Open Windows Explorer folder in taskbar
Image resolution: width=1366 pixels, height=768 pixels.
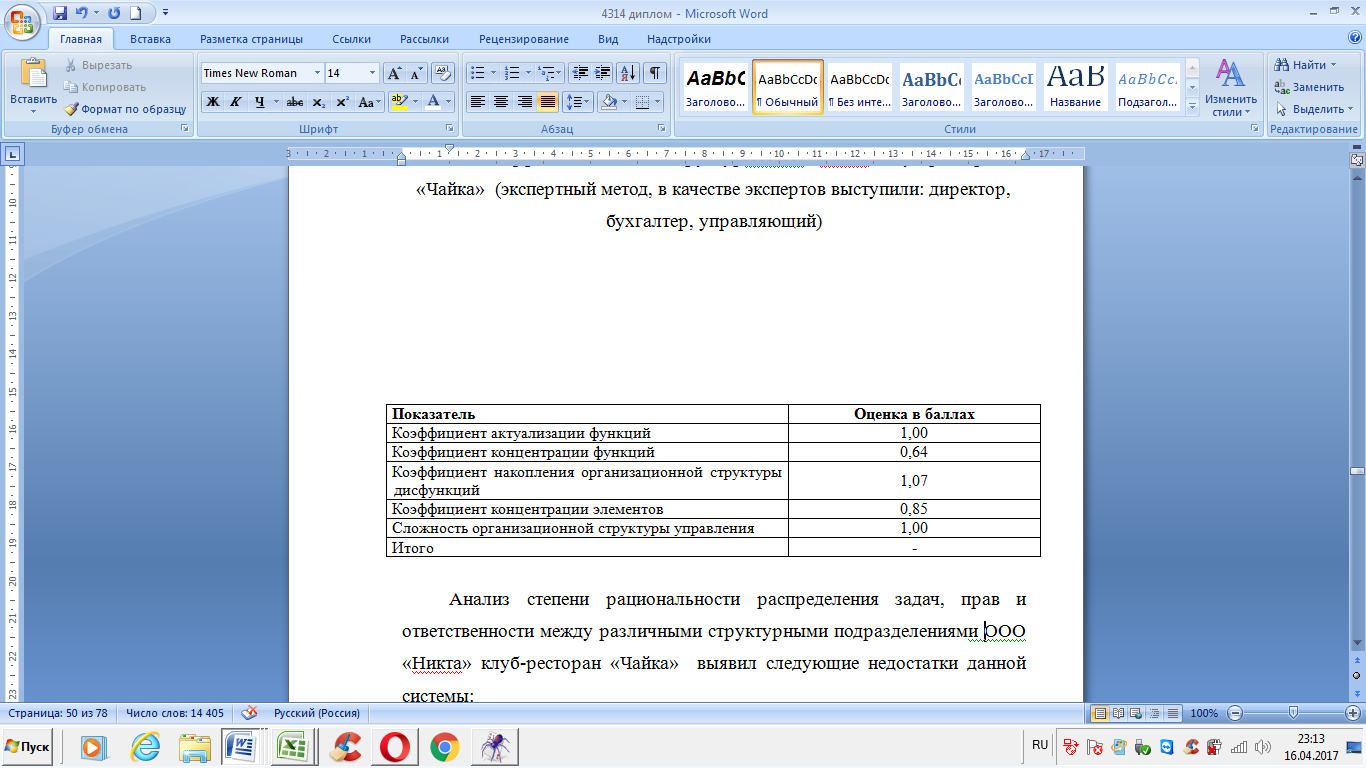point(194,747)
